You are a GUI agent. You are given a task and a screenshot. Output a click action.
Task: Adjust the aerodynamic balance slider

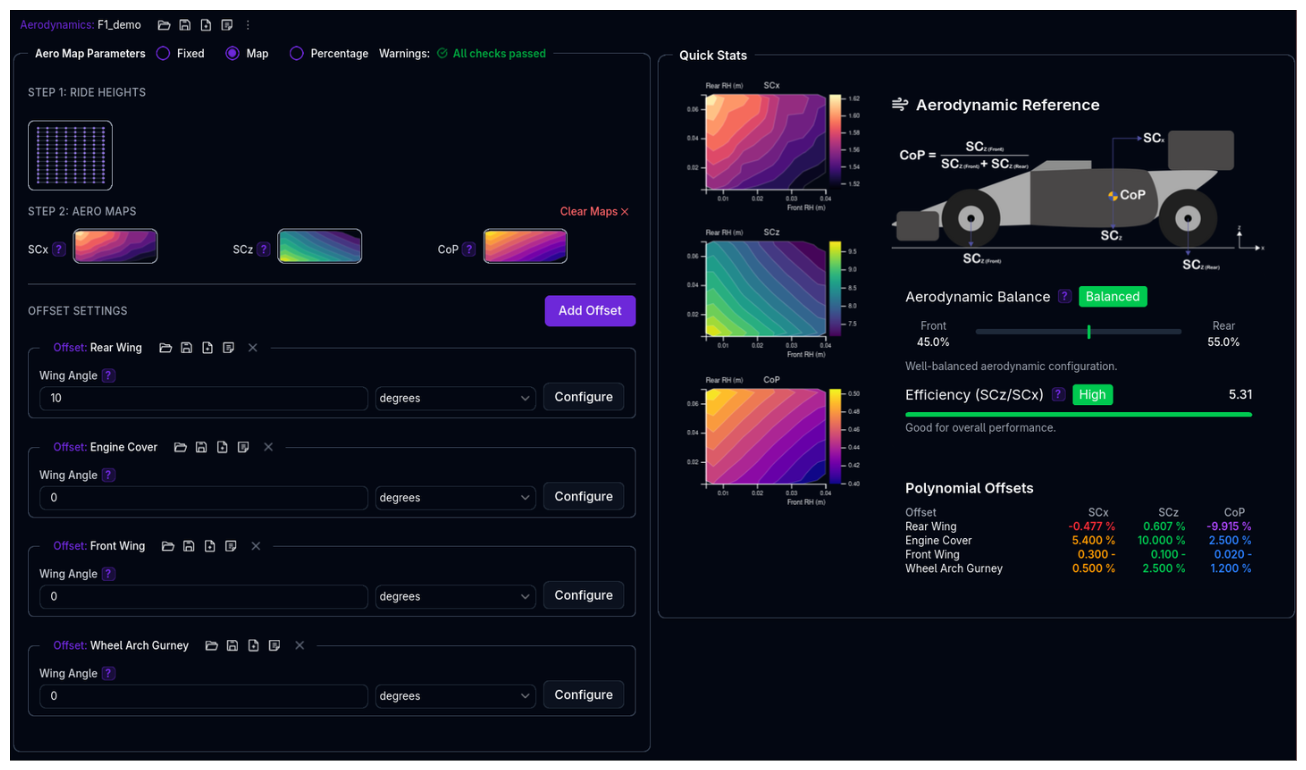1089,331
